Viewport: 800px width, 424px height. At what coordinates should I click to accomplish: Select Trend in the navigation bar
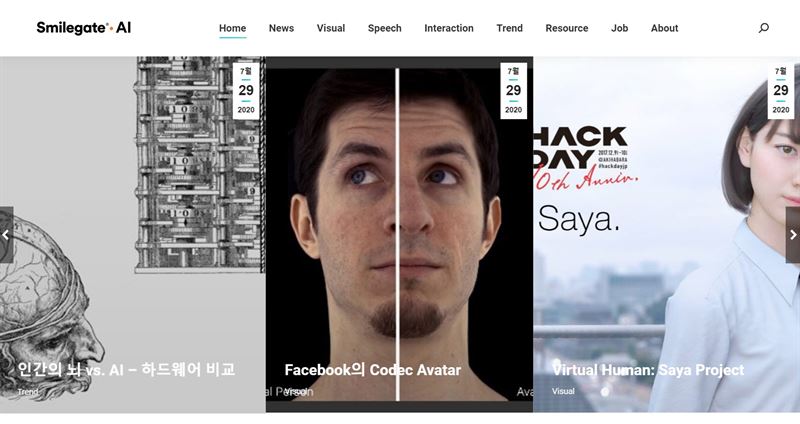tap(510, 28)
